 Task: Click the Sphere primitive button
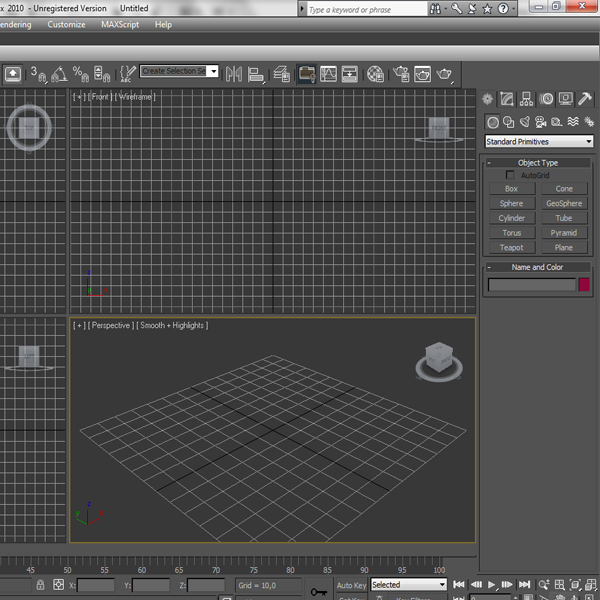511,203
